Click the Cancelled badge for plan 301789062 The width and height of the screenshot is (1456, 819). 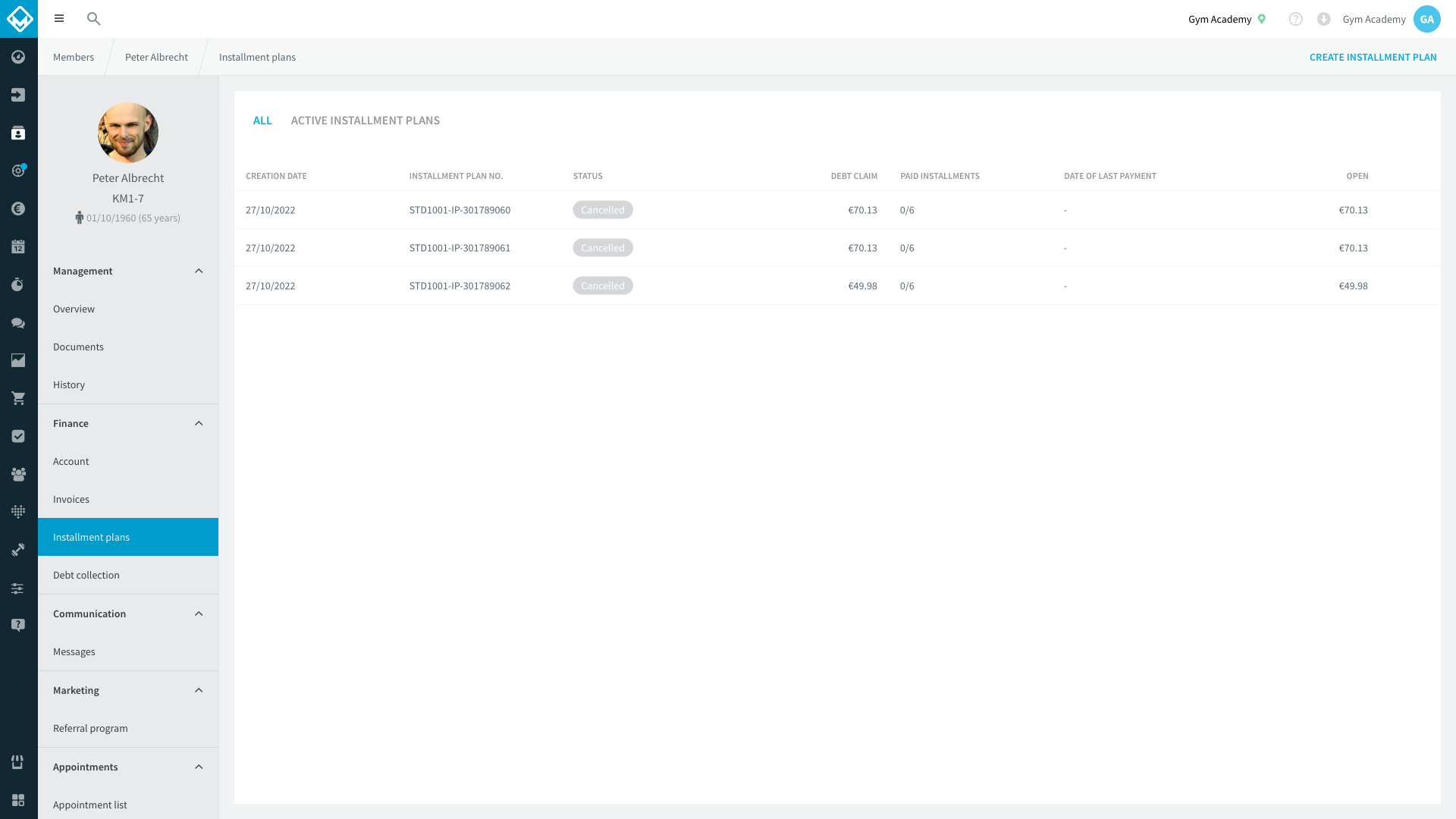coord(603,286)
